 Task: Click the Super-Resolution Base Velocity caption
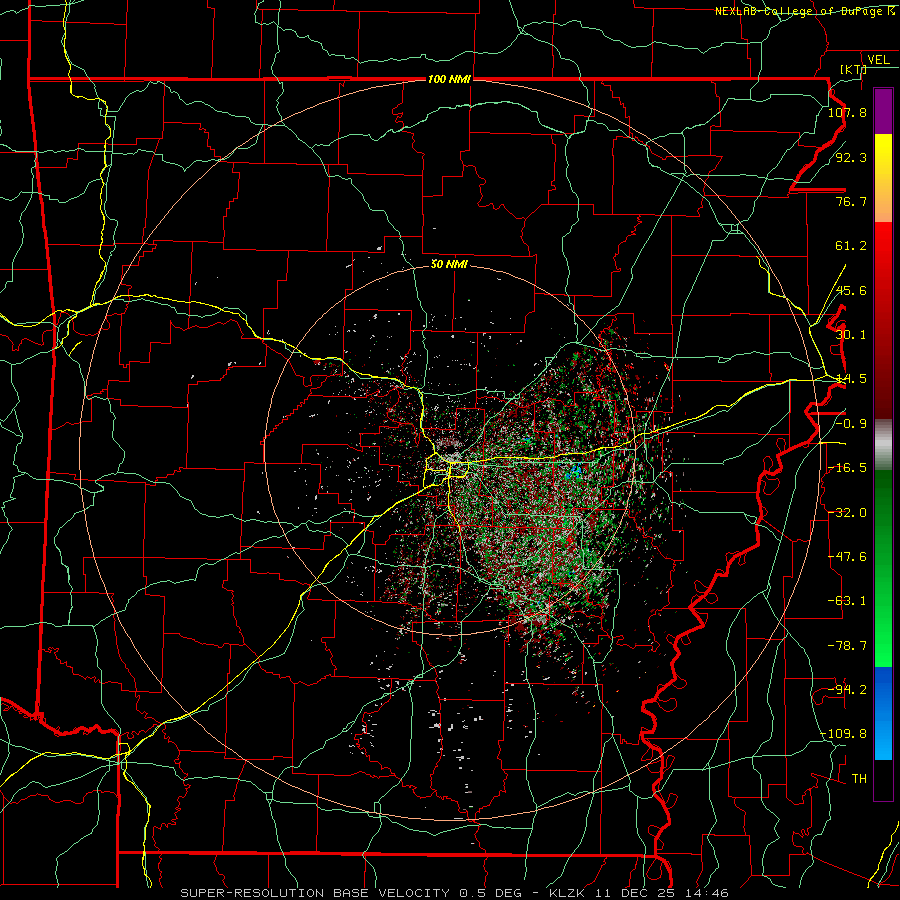[x=454, y=893]
